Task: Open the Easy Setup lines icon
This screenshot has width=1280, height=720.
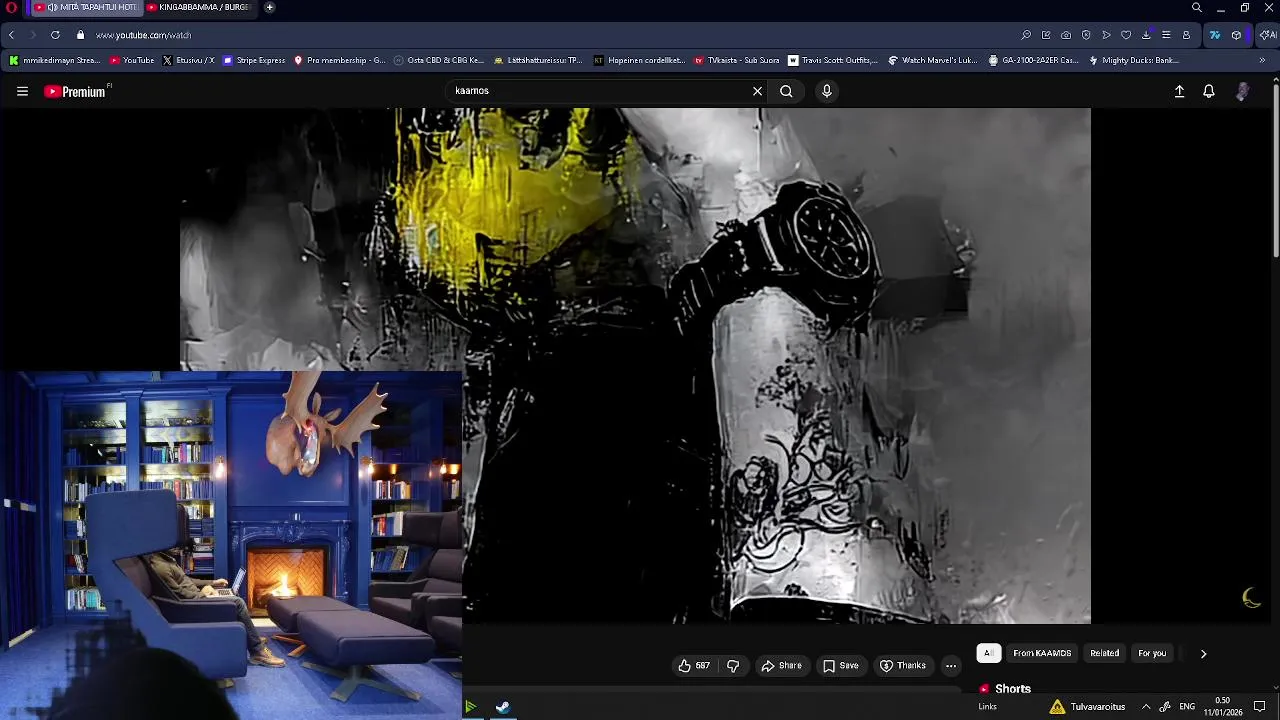Action: 1166,35
